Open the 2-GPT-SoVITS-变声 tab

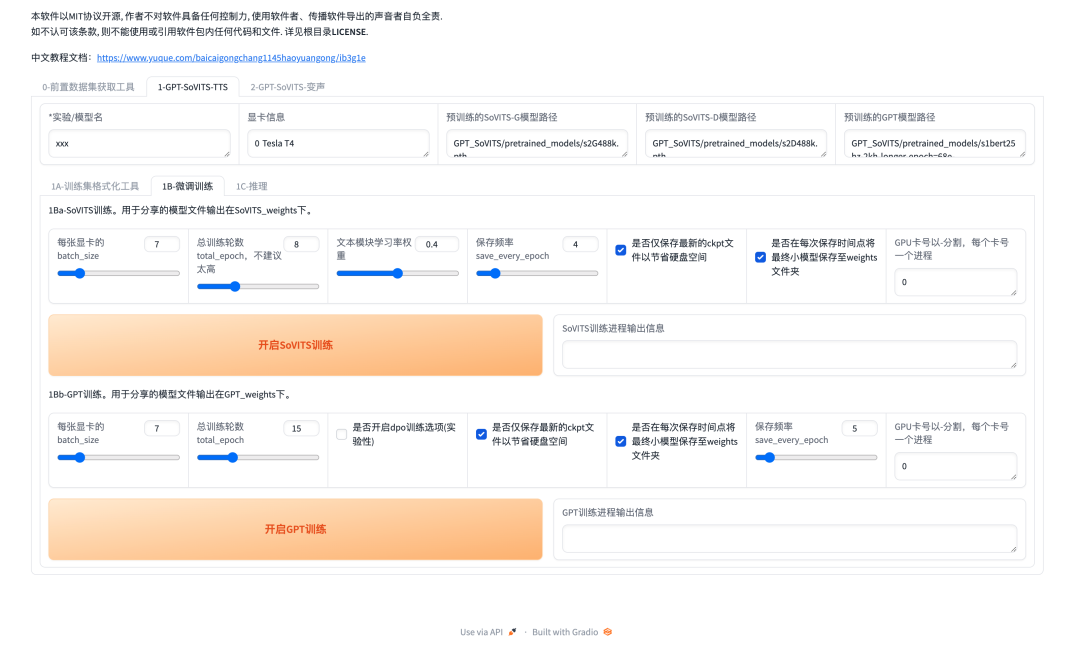click(287, 87)
